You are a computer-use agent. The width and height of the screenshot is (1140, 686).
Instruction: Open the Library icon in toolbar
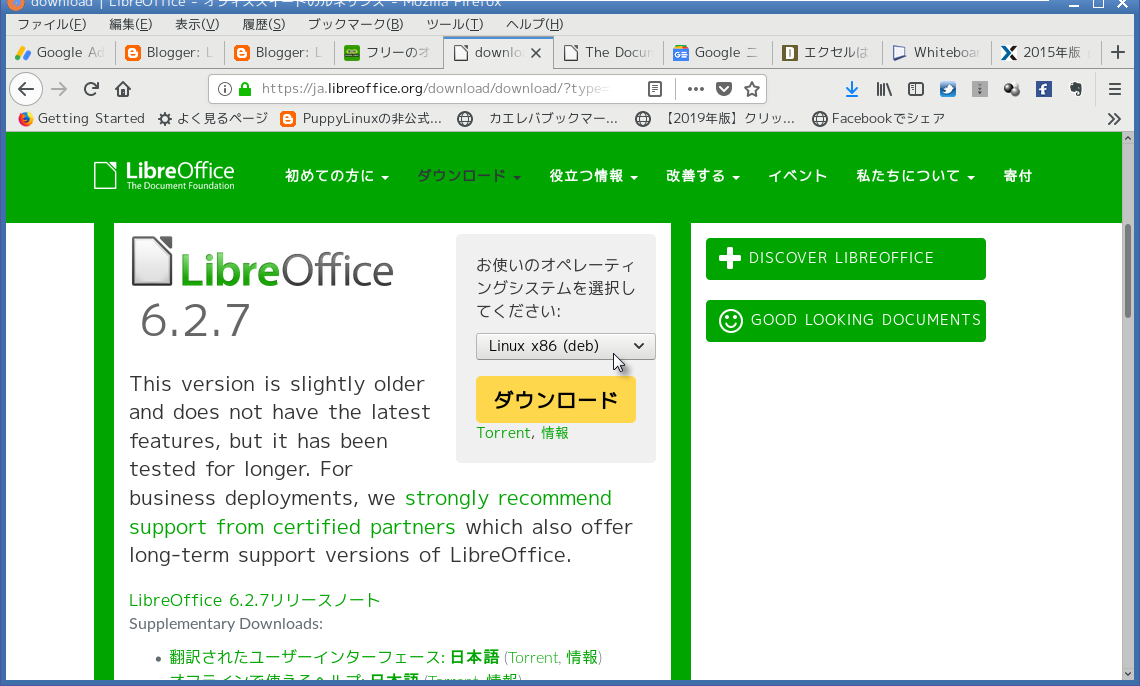click(x=883, y=89)
